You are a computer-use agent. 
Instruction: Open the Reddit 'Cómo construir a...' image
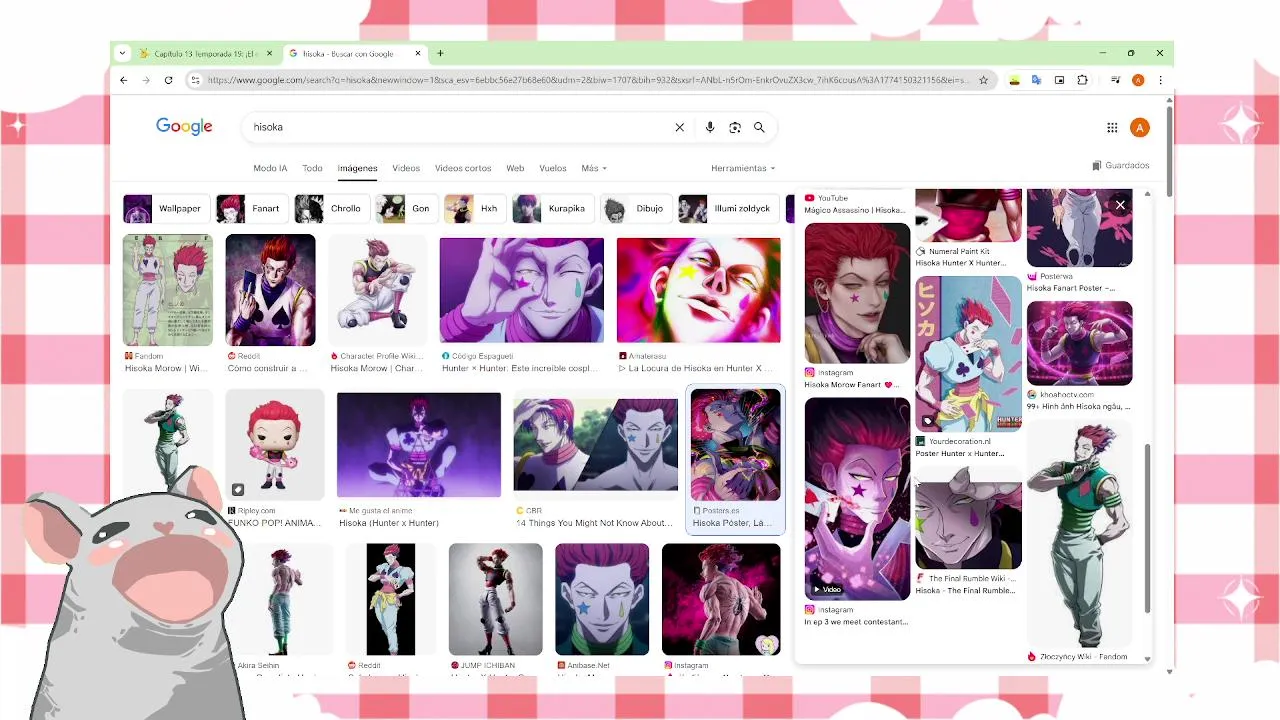[x=270, y=290]
